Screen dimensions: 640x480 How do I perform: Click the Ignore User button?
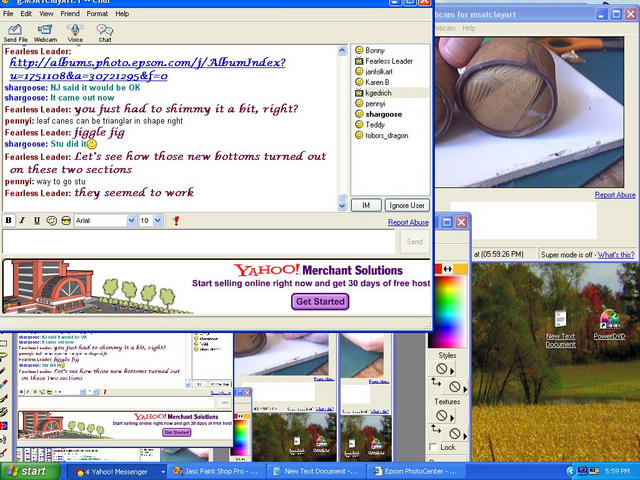(407, 205)
